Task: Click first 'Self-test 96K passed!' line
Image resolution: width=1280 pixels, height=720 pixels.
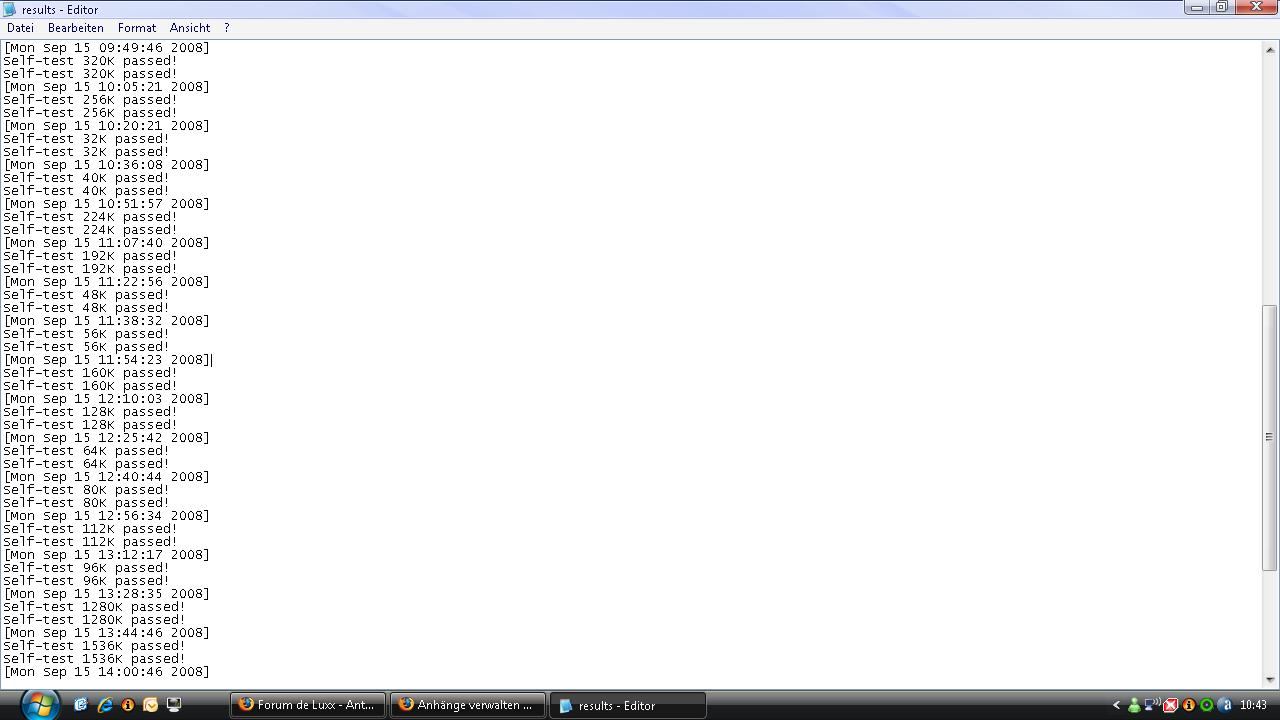Action: pyautogui.click(x=86, y=567)
